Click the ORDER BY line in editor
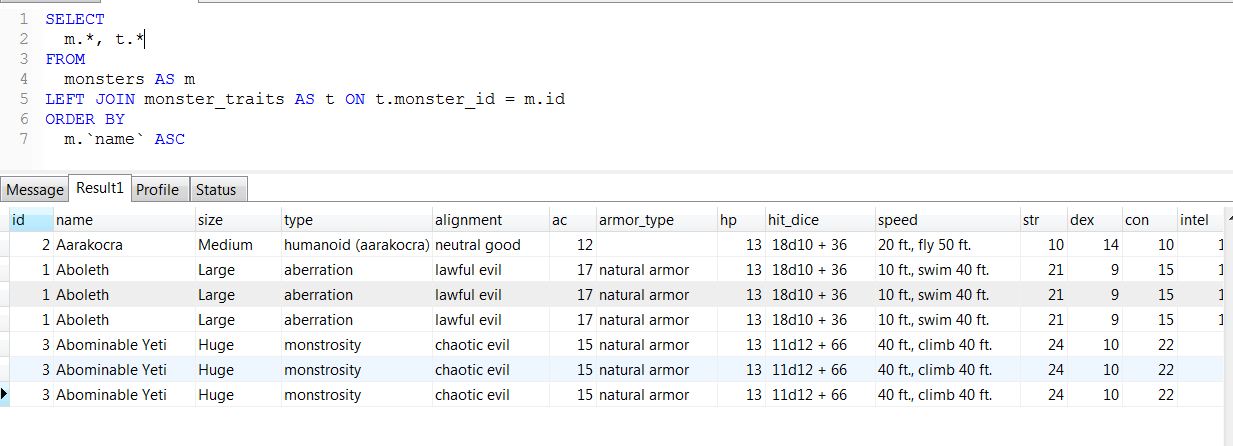This screenshot has height=446, width=1233. click(x=85, y=119)
